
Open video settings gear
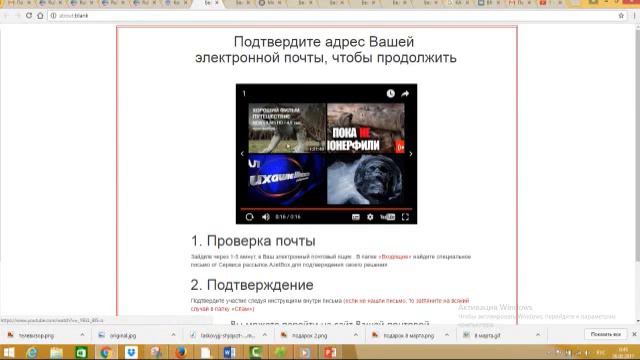tap(370, 217)
